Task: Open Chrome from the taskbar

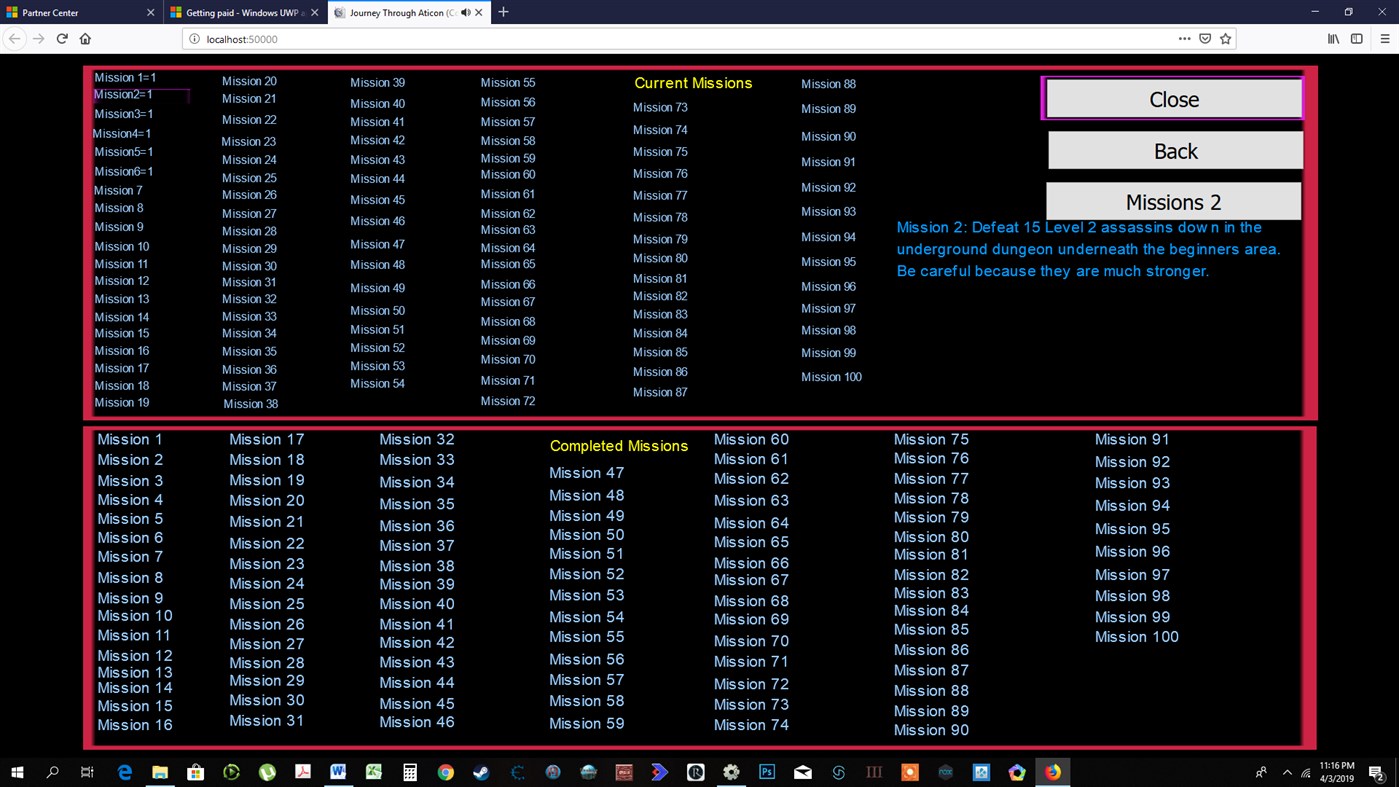Action: (x=446, y=772)
